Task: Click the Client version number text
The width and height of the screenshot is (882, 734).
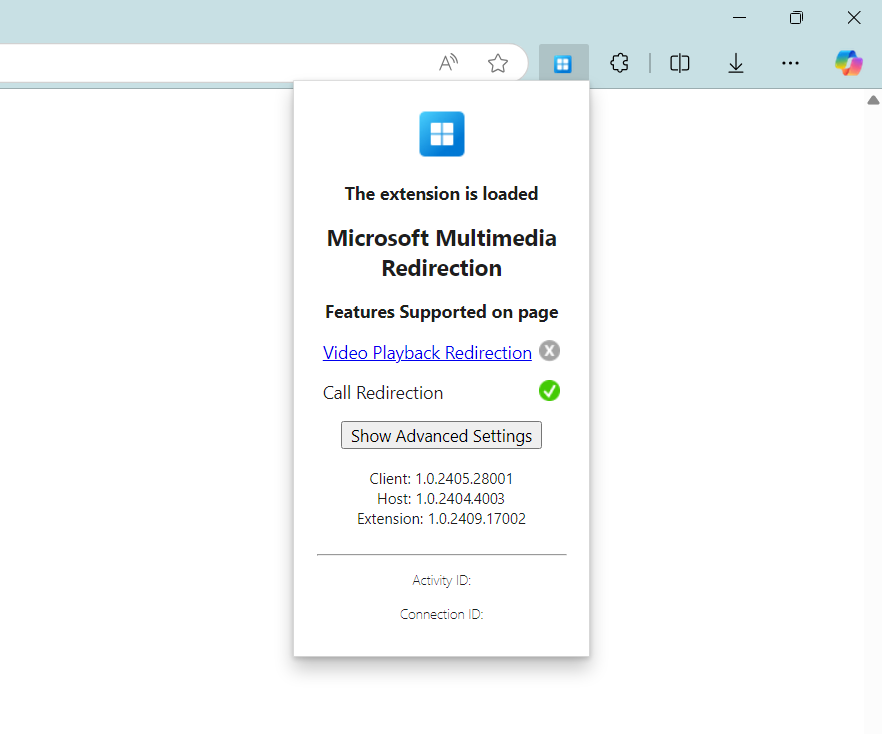Action: point(441,479)
